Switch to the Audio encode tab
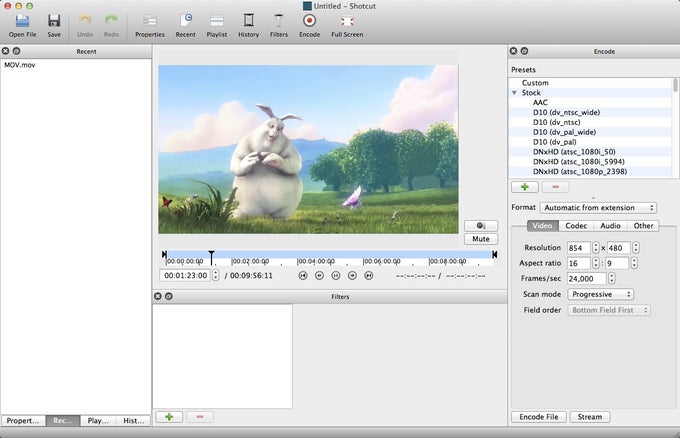680x438 pixels. (610, 226)
